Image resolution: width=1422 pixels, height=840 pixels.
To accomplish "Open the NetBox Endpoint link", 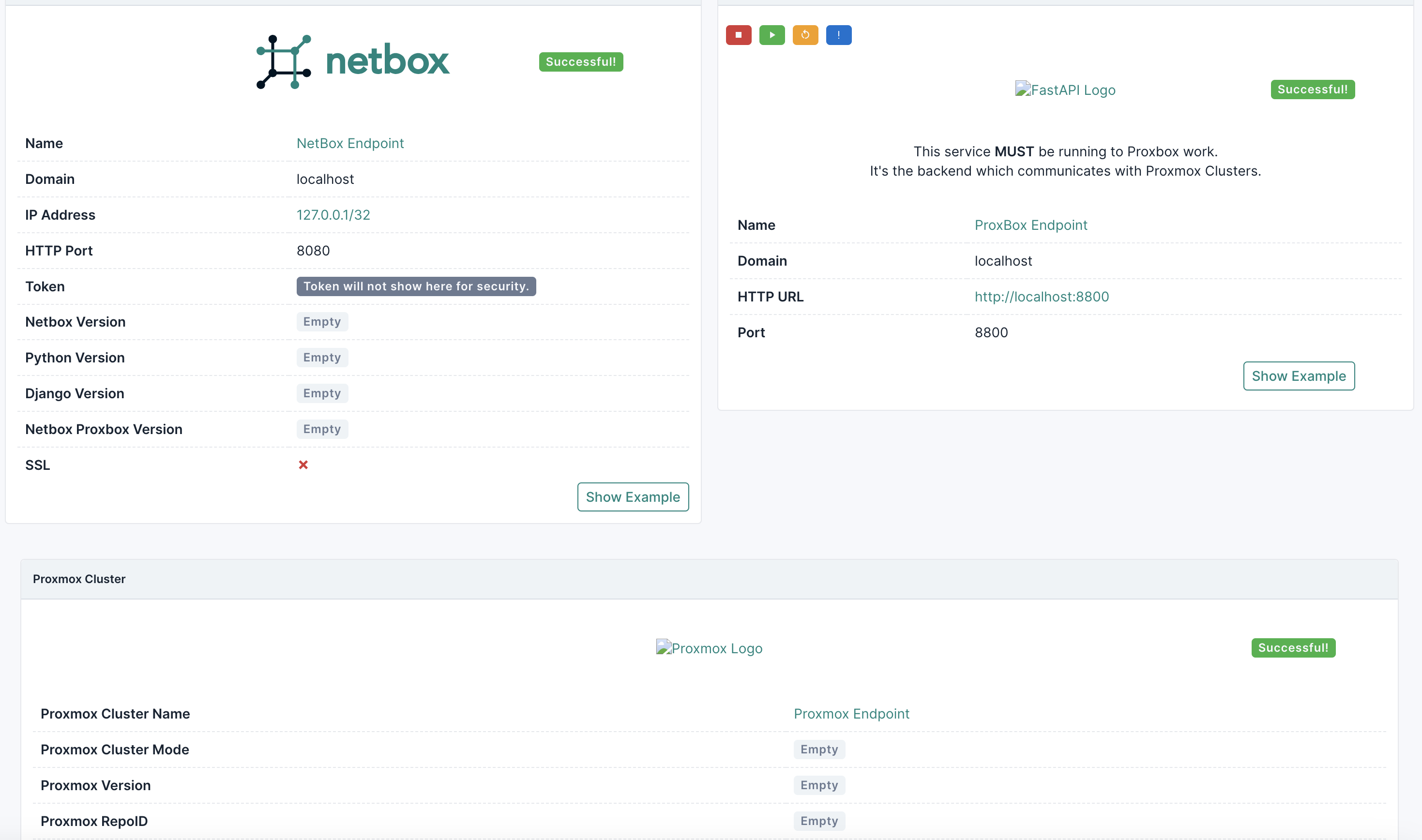I will [x=350, y=143].
